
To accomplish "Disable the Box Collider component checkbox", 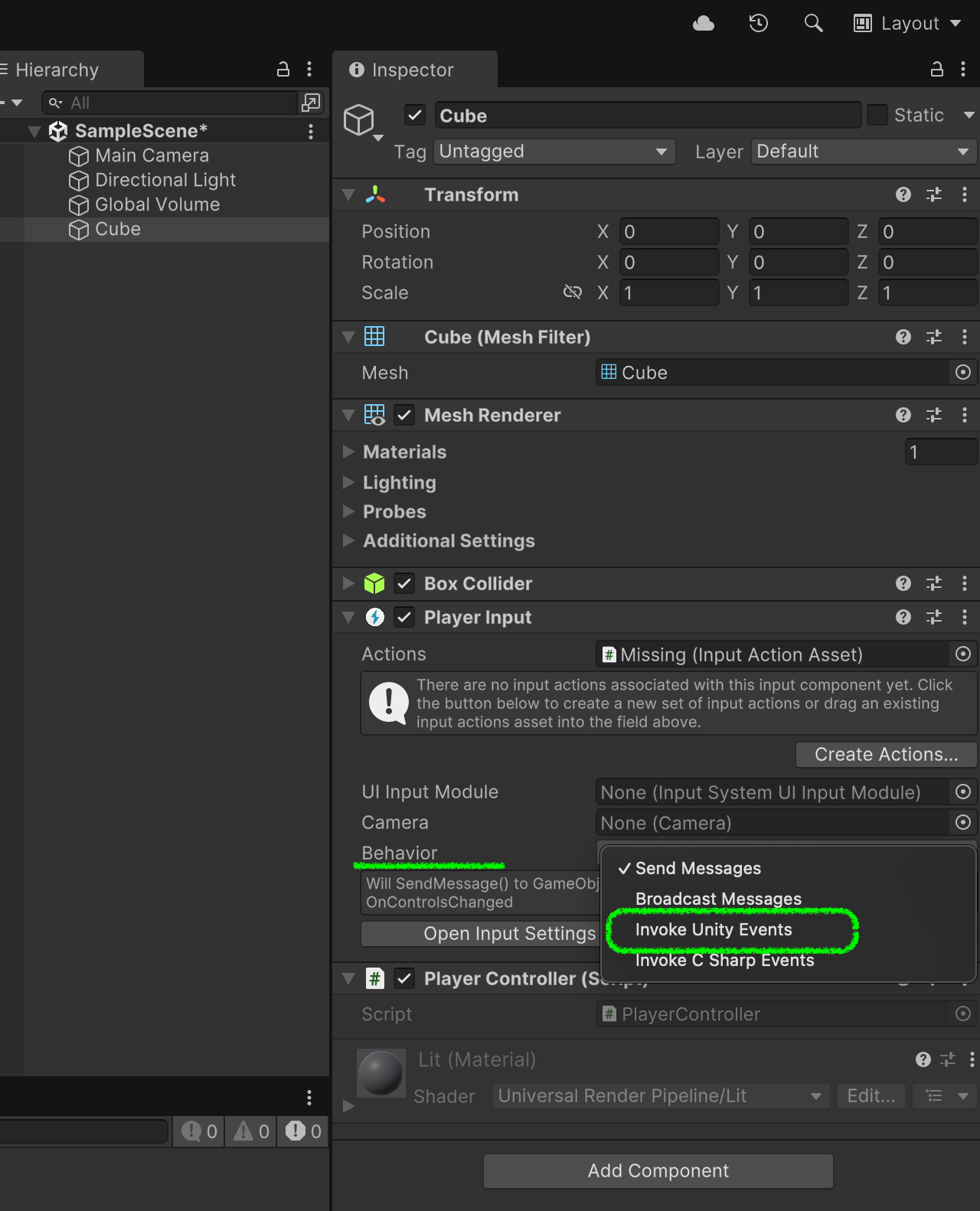I will 404,583.
